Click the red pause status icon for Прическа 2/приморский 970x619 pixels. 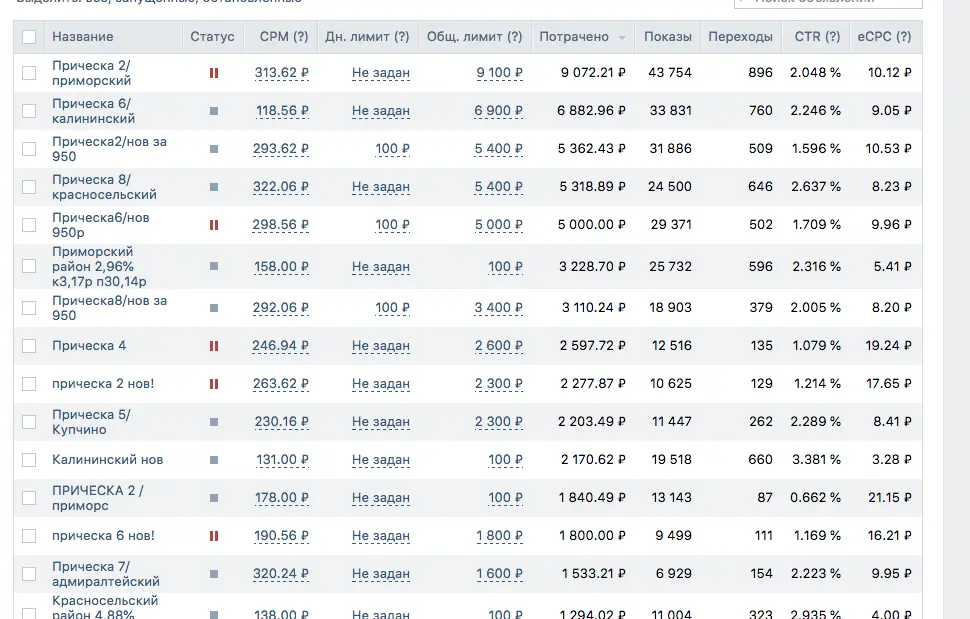coord(213,73)
